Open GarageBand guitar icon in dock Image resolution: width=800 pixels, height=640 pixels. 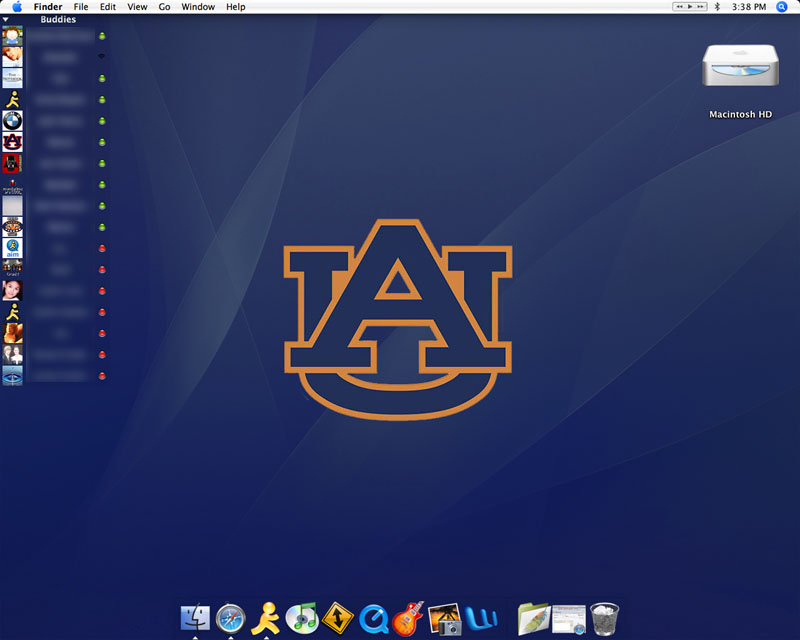[409, 619]
